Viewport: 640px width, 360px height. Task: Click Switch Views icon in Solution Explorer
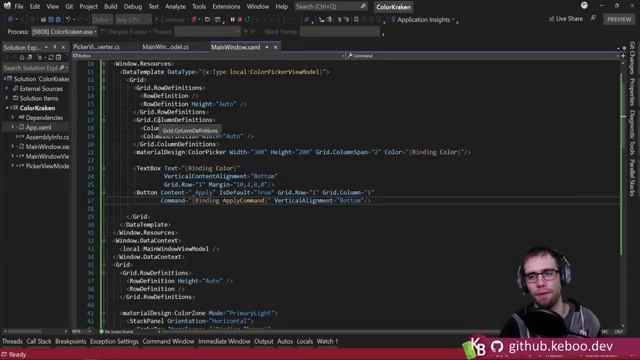click(x=29, y=58)
